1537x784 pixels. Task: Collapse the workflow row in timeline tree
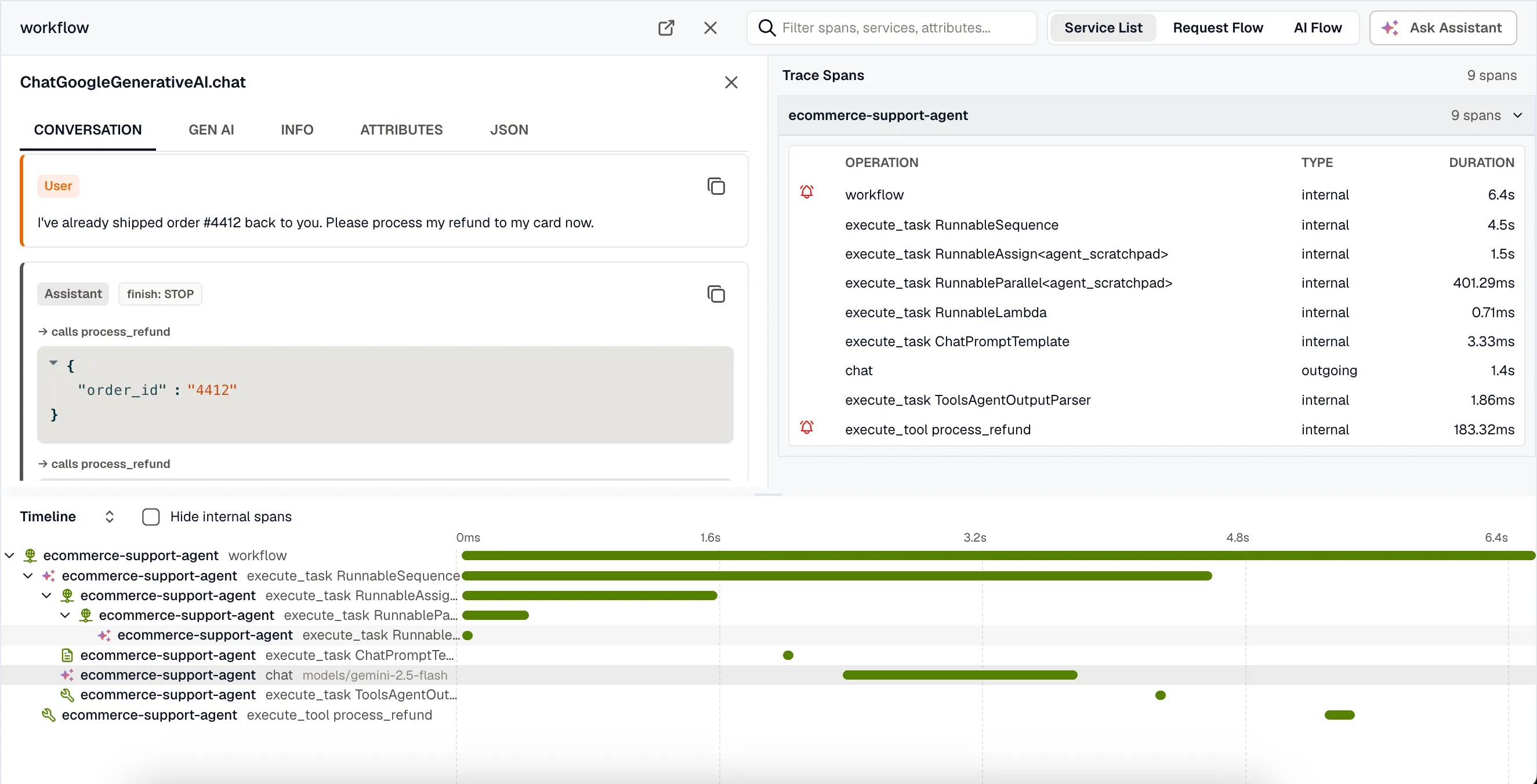point(9,556)
